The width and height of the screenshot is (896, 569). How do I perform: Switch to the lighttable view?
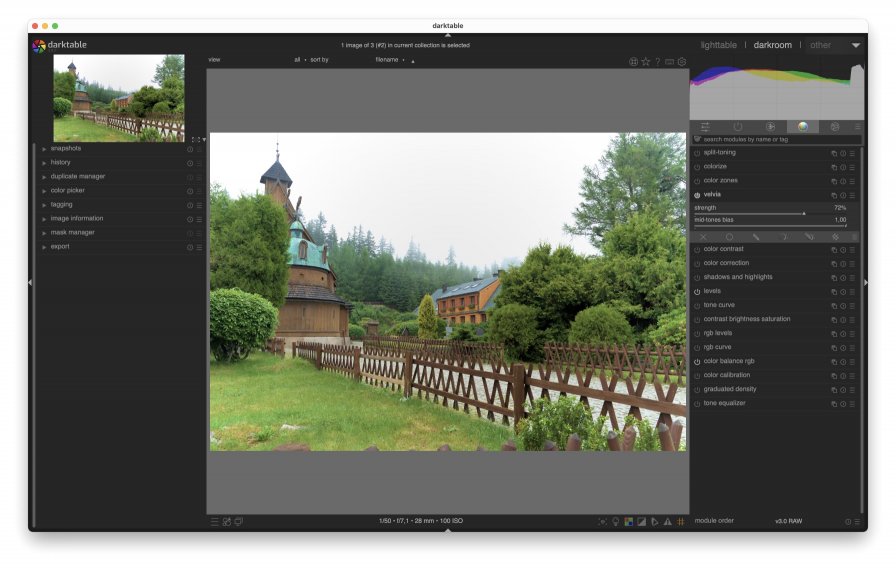(718, 45)
